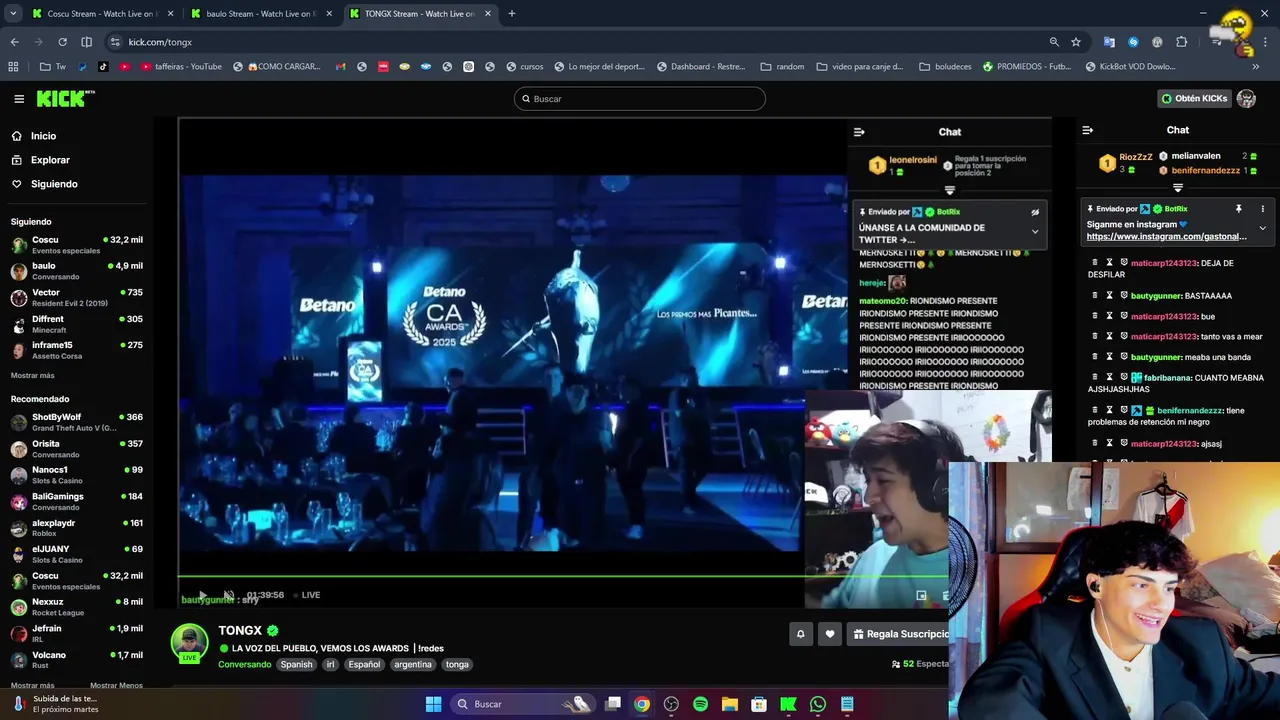Screen dimensions: 1280x720
Task: Collapse the embedded stream's chat panel
Action: [x=858, y=132]
